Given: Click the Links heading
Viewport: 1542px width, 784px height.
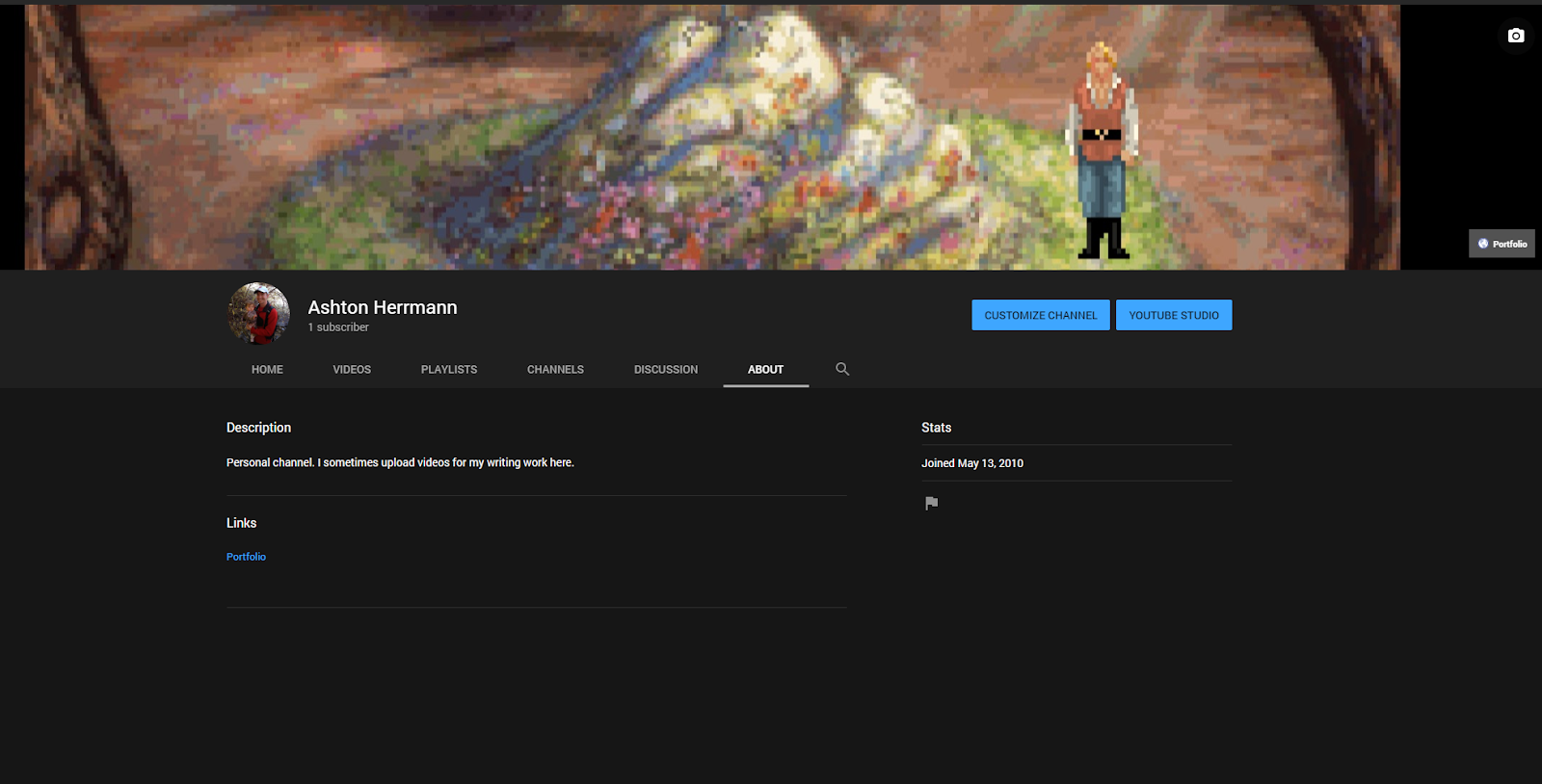Looking at the screenshot, I should point(241,523).
